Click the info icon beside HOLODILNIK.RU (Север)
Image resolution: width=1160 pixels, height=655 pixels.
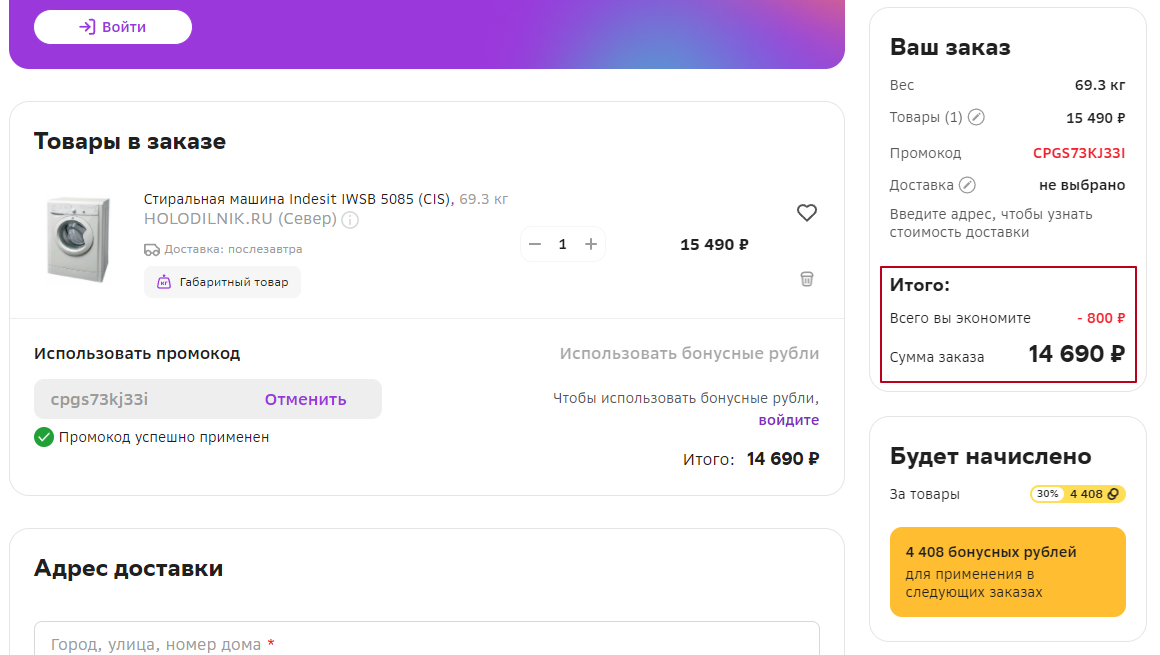tap(350, 220)
